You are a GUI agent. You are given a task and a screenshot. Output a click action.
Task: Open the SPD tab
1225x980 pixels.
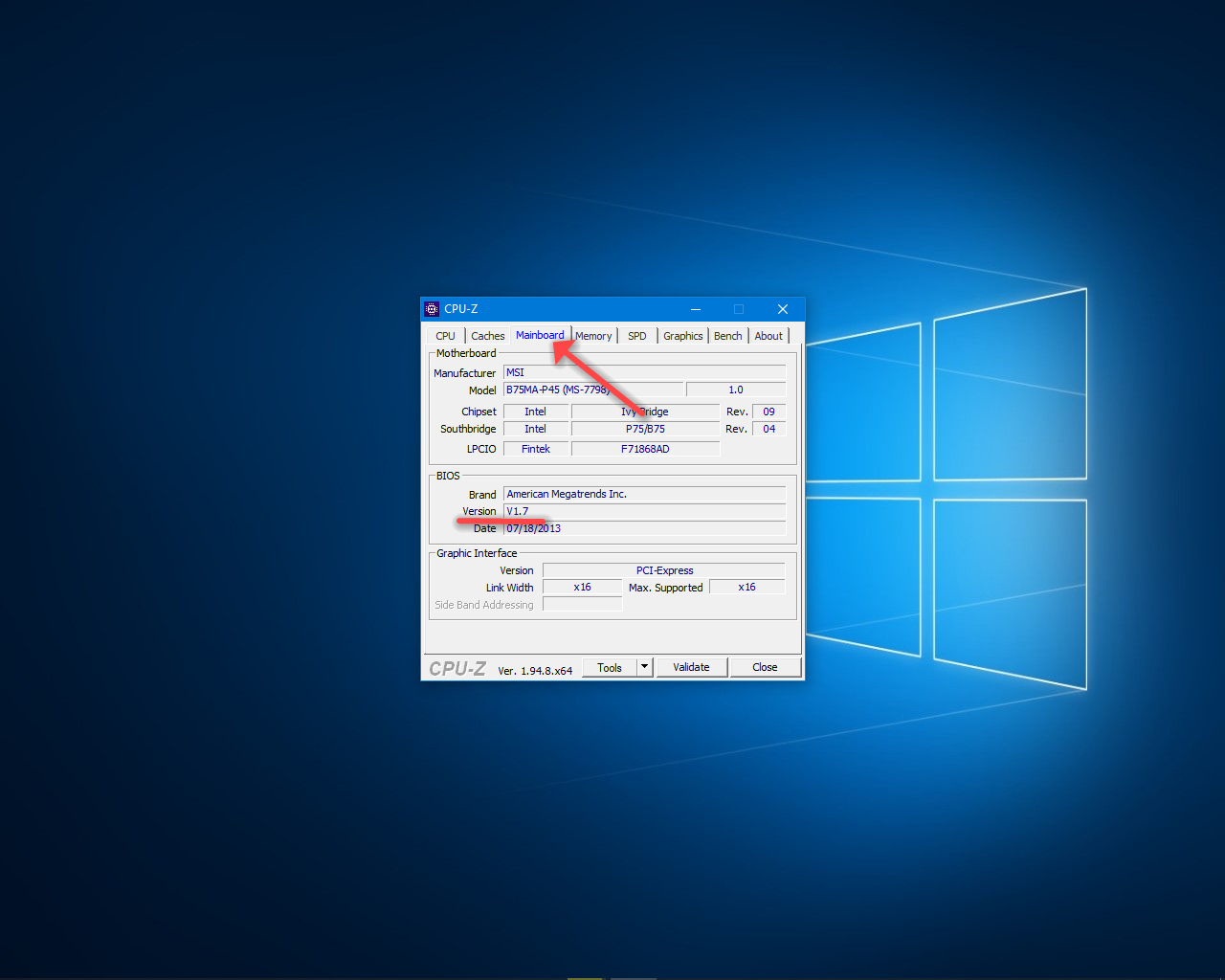637,336
